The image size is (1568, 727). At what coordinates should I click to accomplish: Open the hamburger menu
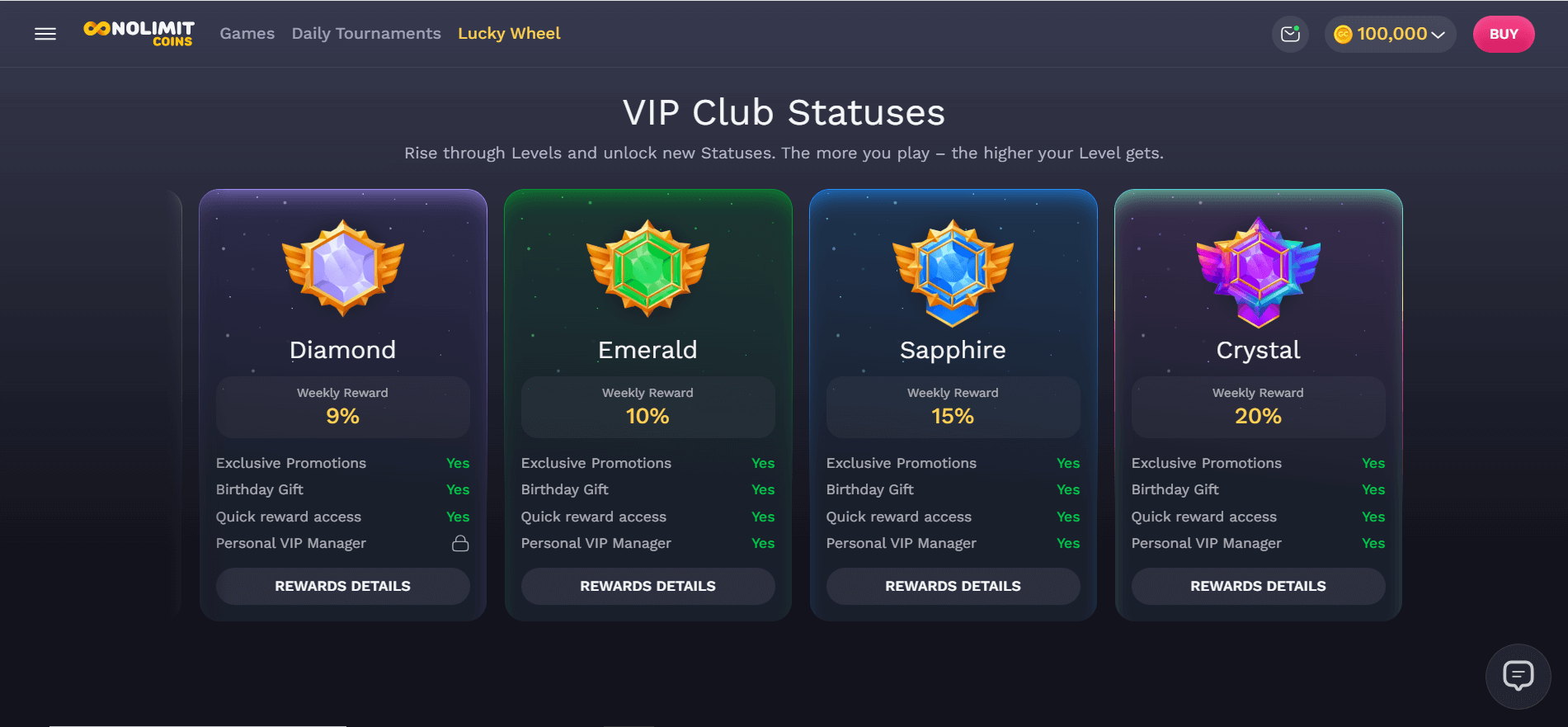click(x=45, y=34)
